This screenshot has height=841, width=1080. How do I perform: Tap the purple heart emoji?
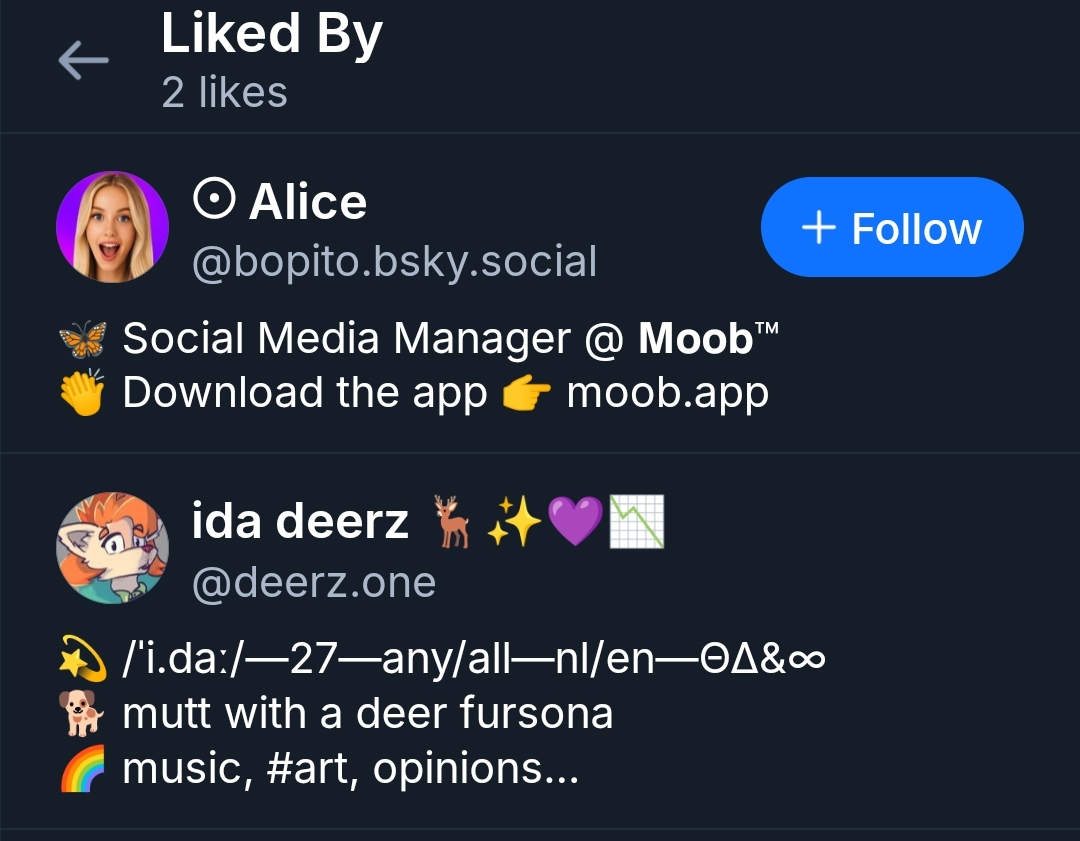(x=576, y=522)
